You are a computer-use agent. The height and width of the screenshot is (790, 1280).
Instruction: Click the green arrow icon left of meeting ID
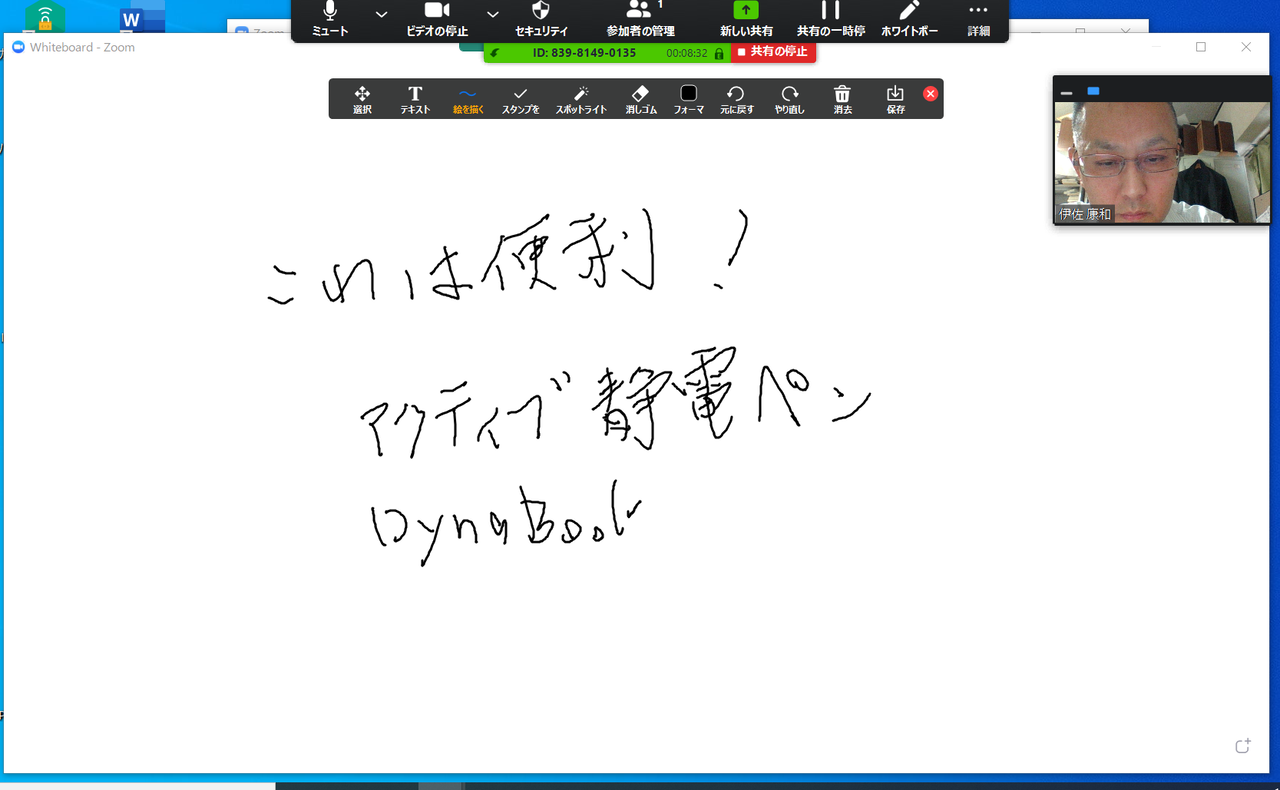click(x=495, y=53)
